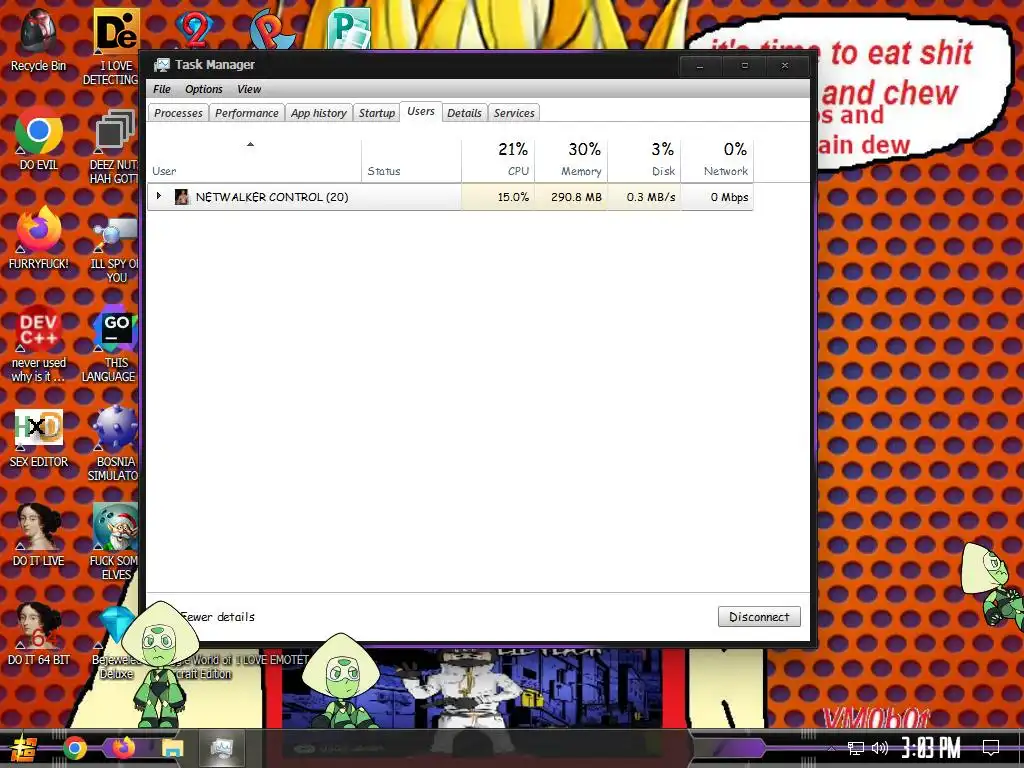Click the Disconnect button

pos(759,616)
